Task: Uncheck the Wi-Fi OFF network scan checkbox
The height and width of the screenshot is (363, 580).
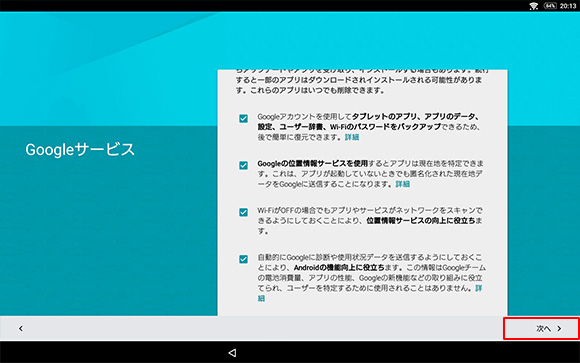Action: 243,212
